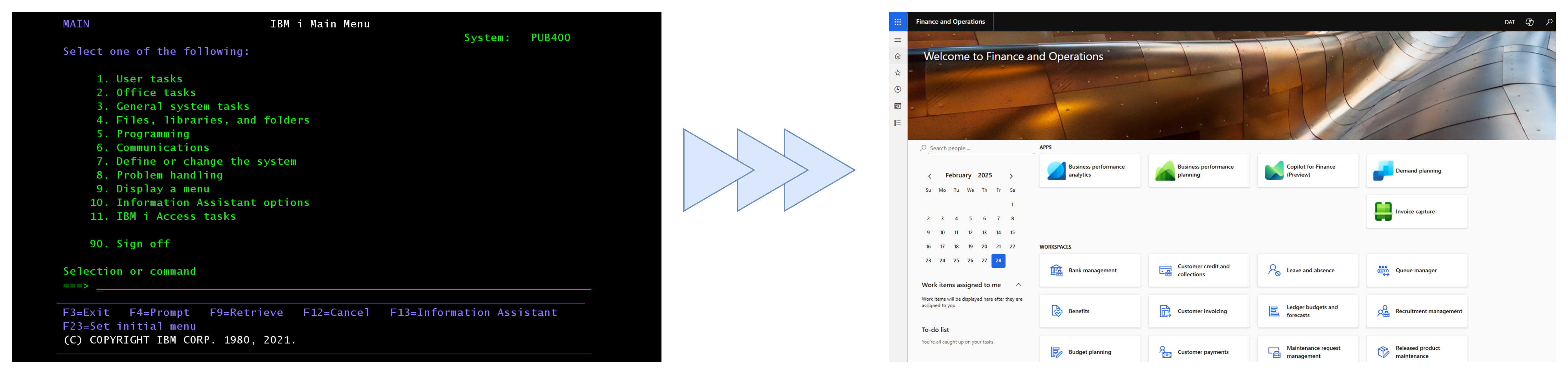The image size is (1568, 374).
Task: Select the Home icon in the sidebar
Action: click(897, 55)
